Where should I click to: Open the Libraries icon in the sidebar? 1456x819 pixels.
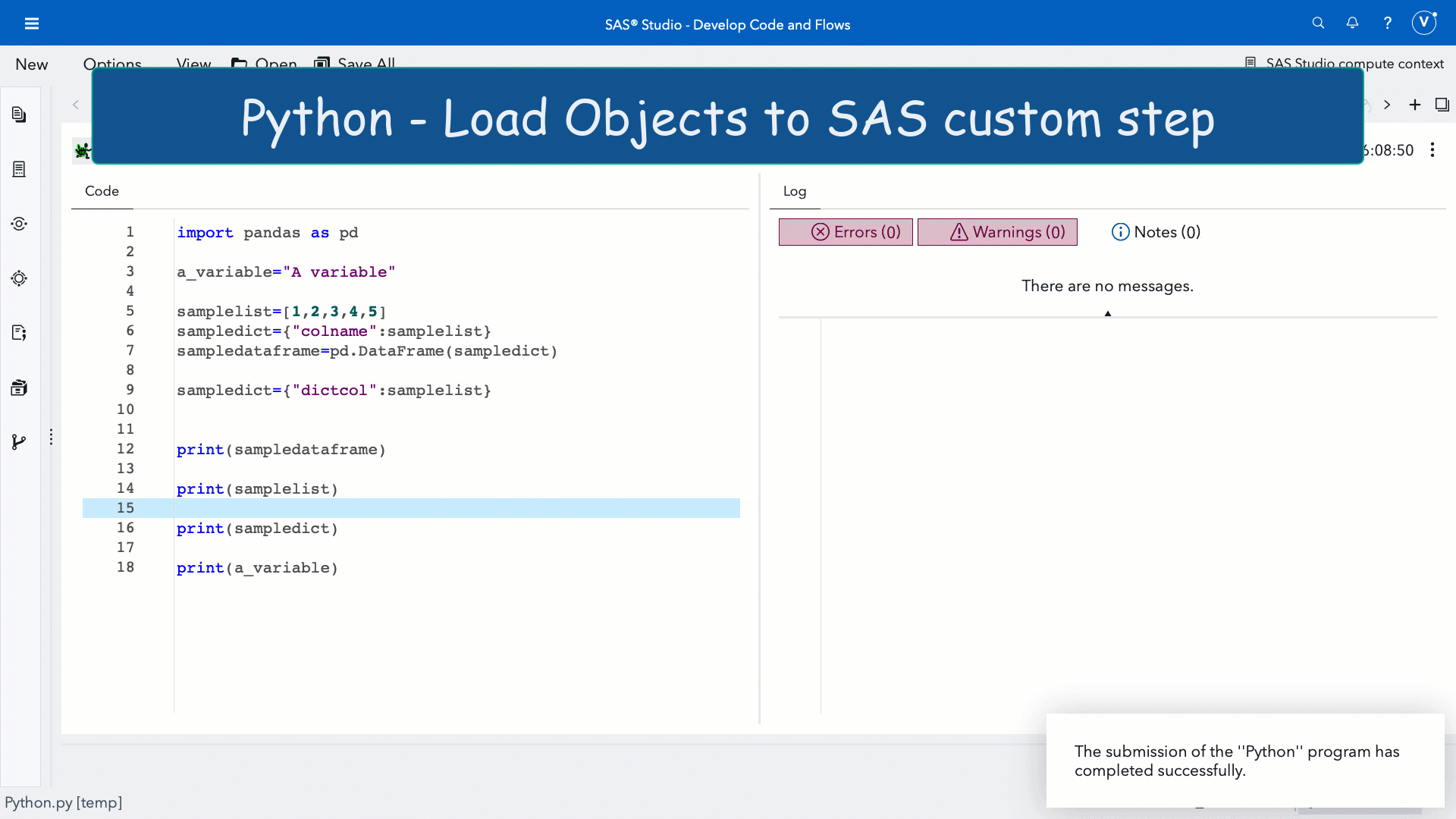(19, 388)
